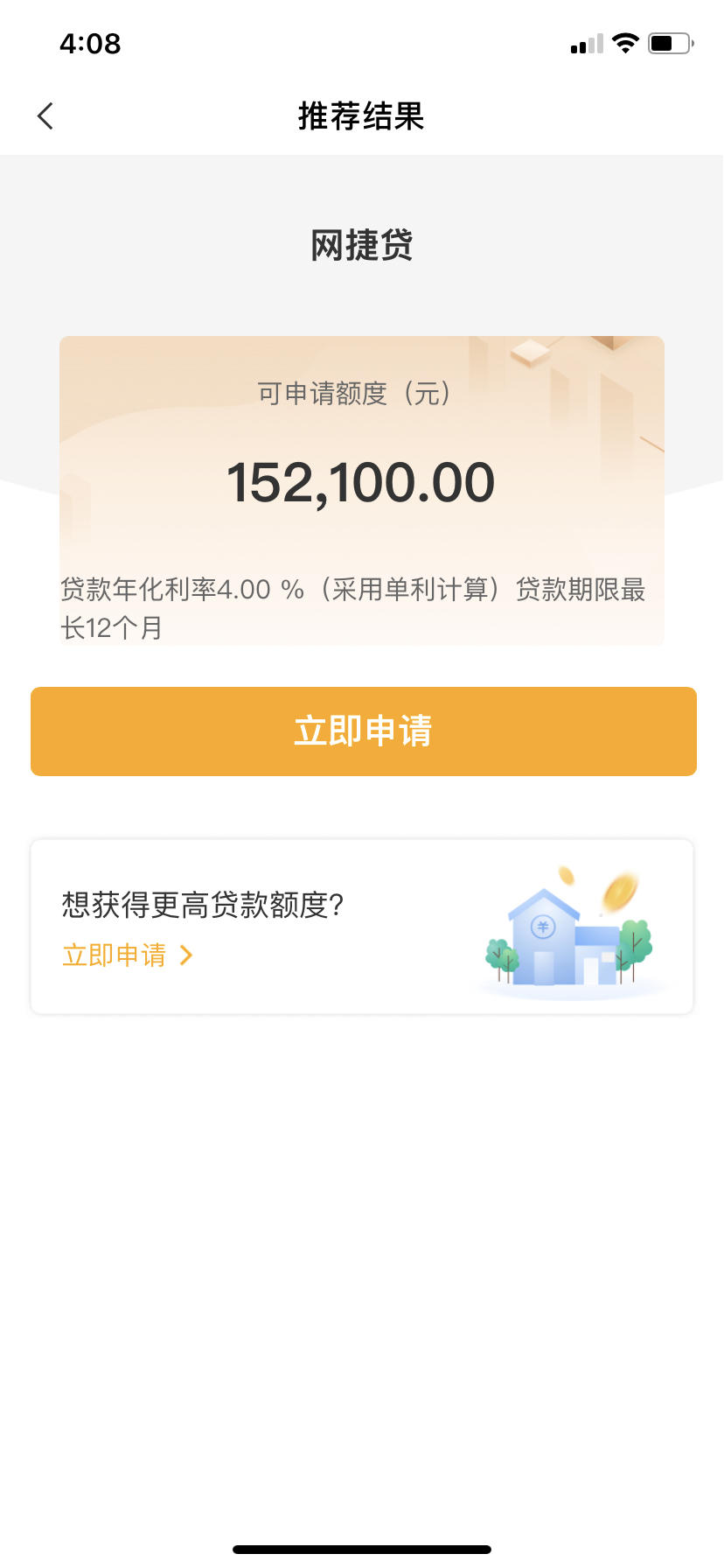Tap the 可申请额度（元） label
Viewport: 724px width, 1568px height.
click(355, 394)
